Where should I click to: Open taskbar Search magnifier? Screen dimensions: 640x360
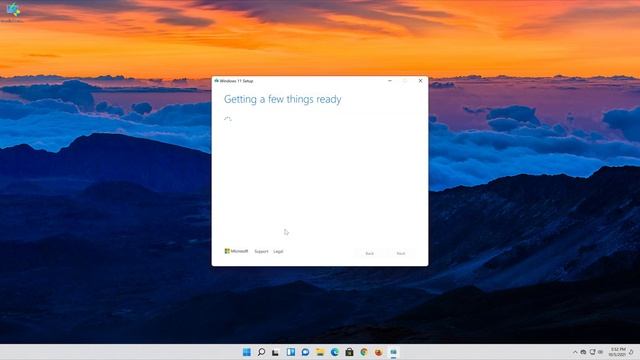point(261,352)
